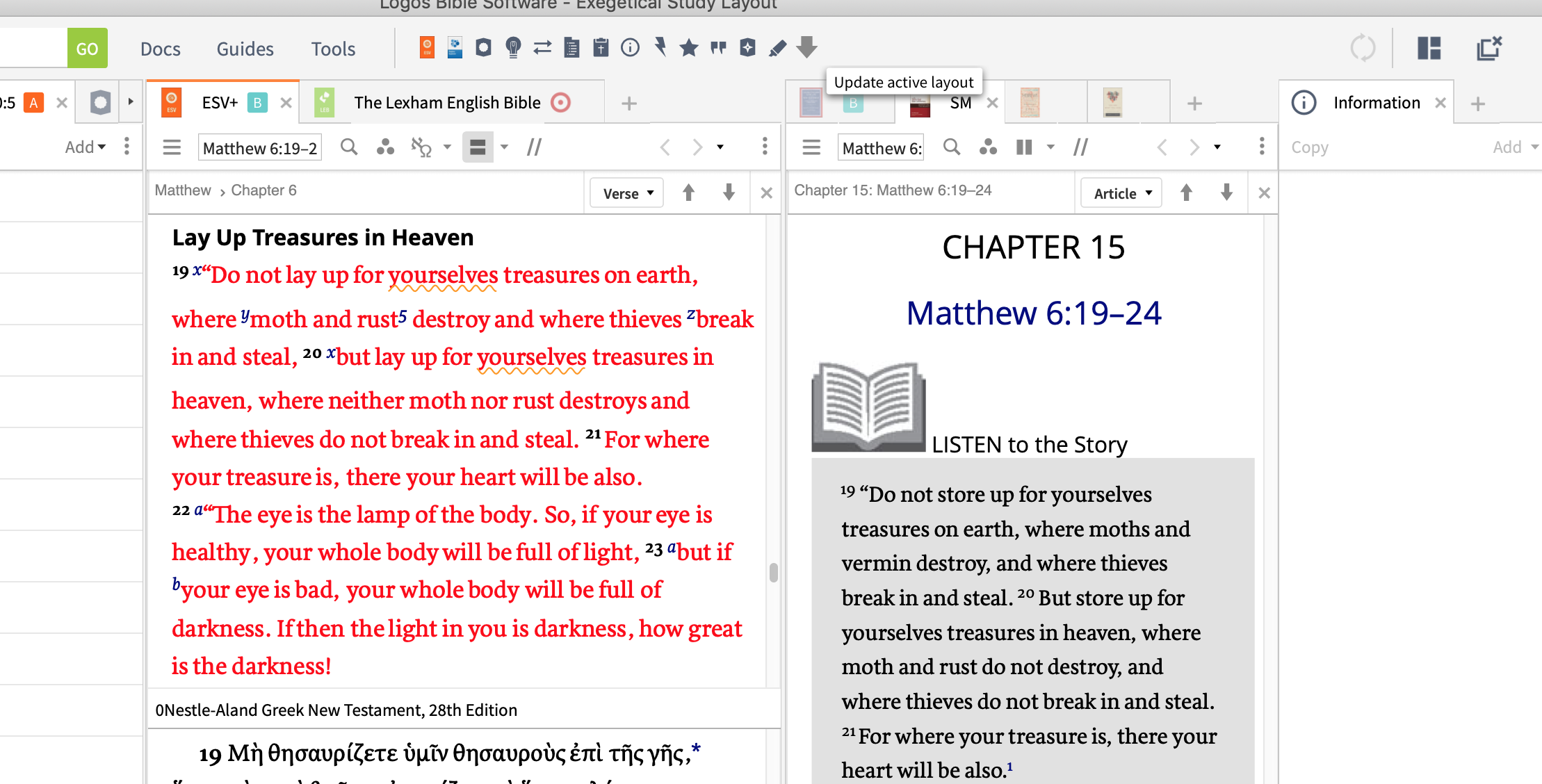Click the ESV panel vertical scrollbar handle

[x=773, y=572]
